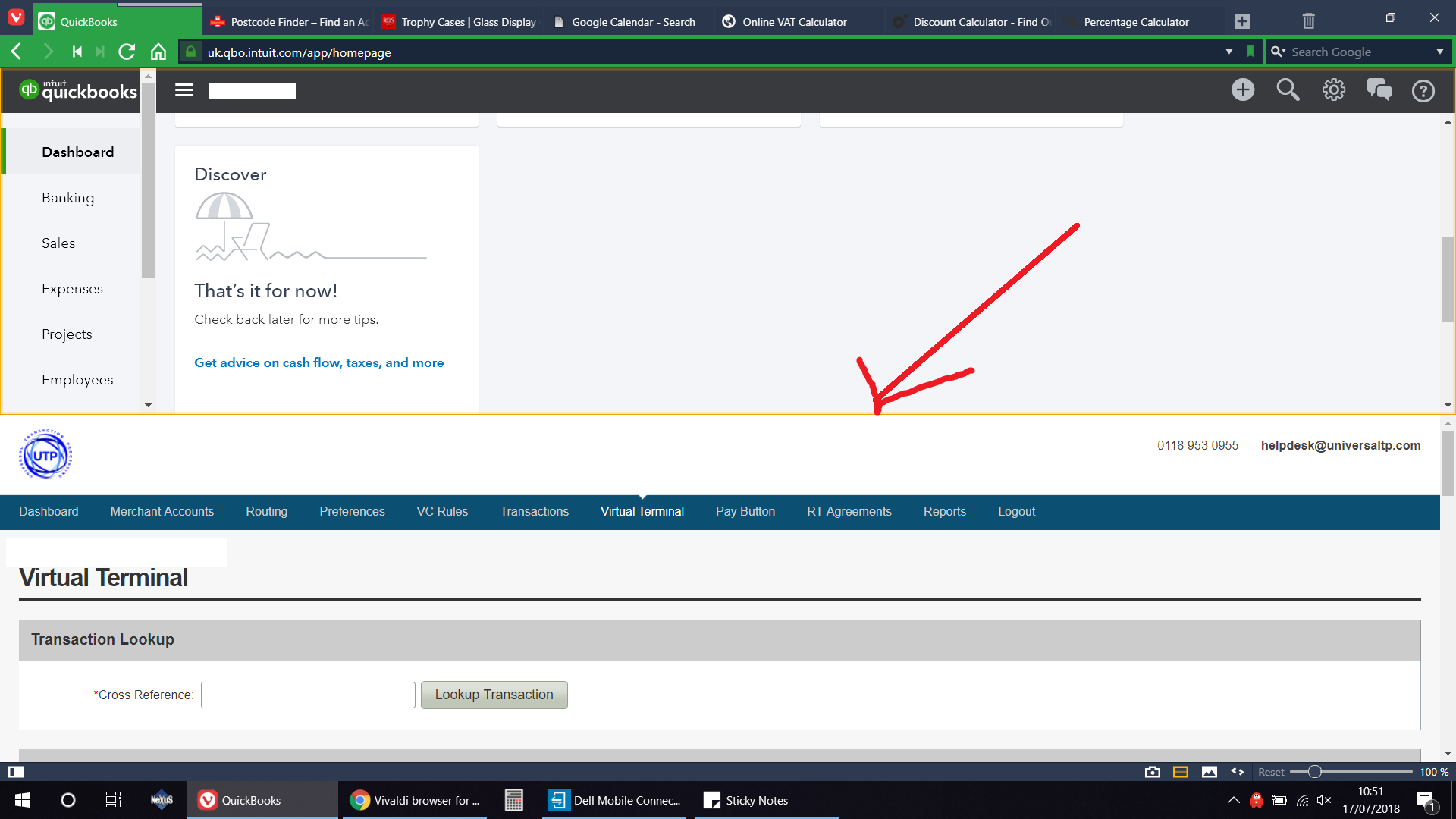Capture the page with the camera icon
The image size is (1456, 819).
pyautogui.click(x=1153, y=772)
